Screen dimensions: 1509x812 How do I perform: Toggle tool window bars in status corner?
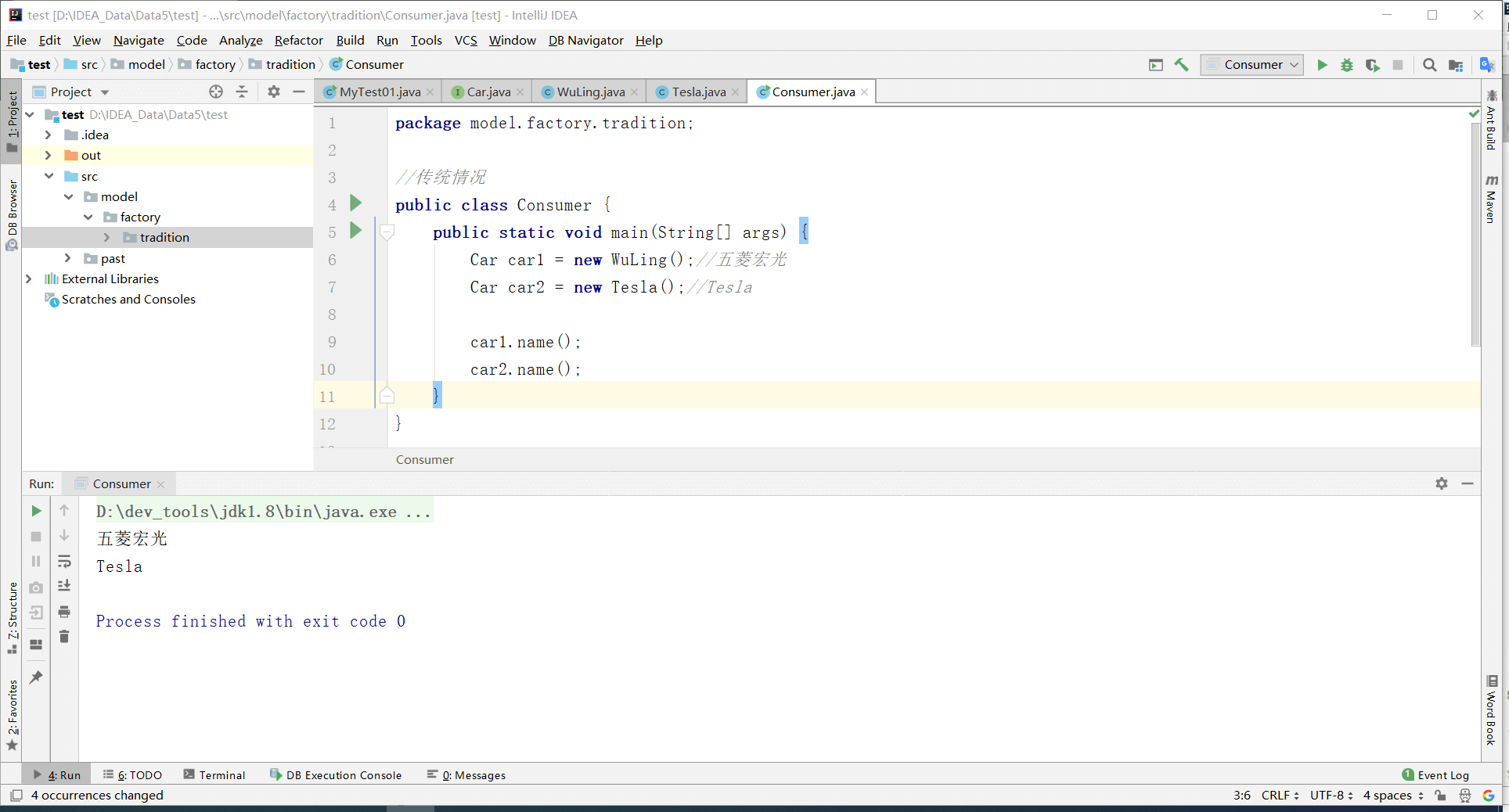pos(16,796)
